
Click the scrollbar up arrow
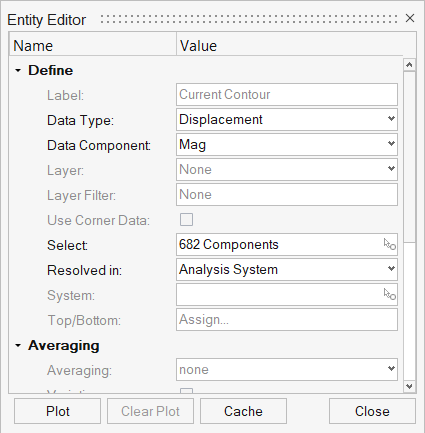409,65
